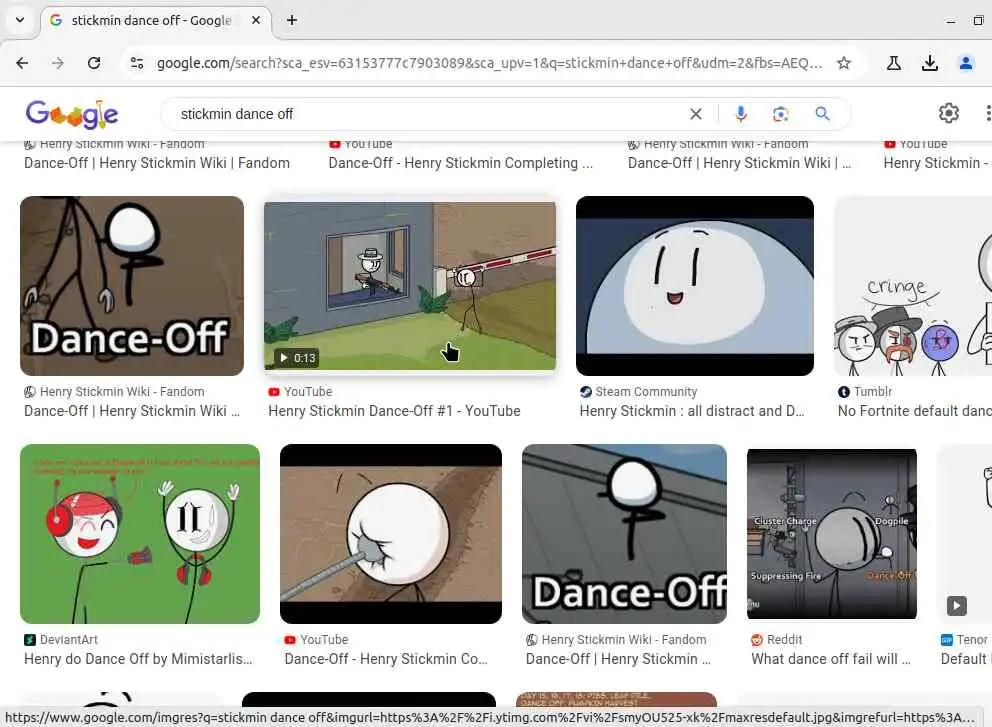Open 'Dance-Off - Henry Stickmin Co...' title

[x=386, y=659]
